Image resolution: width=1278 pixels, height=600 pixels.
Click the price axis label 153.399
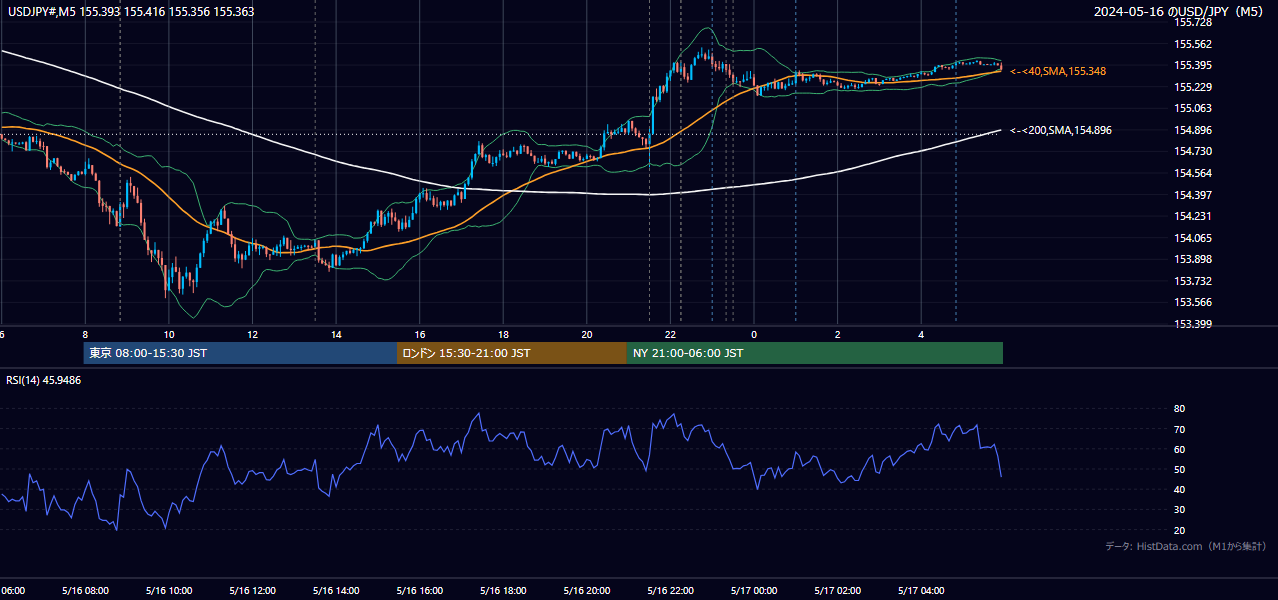(1193, 324)
